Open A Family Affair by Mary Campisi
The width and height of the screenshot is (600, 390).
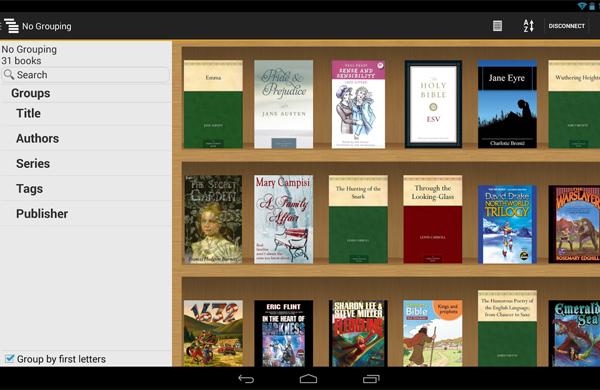(284, 219)
